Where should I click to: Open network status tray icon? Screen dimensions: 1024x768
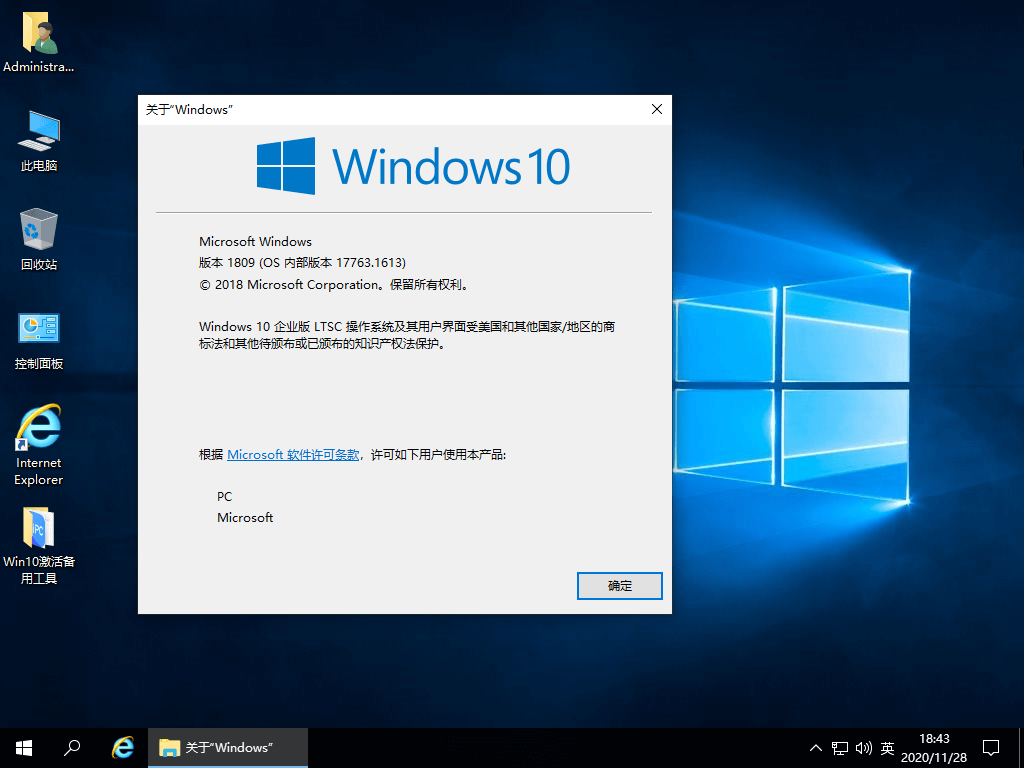840,748
